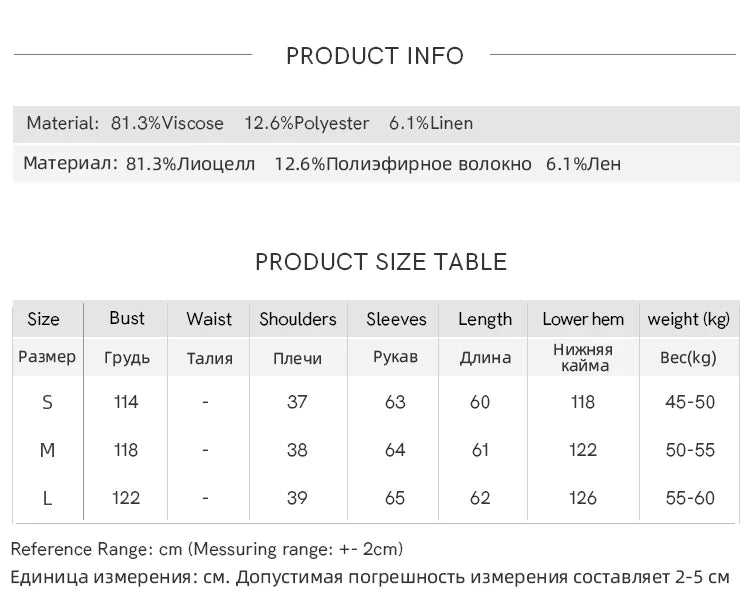Click the Sleeves column header
Viewport: 750px width, 614px height.
tap(396, 319)
